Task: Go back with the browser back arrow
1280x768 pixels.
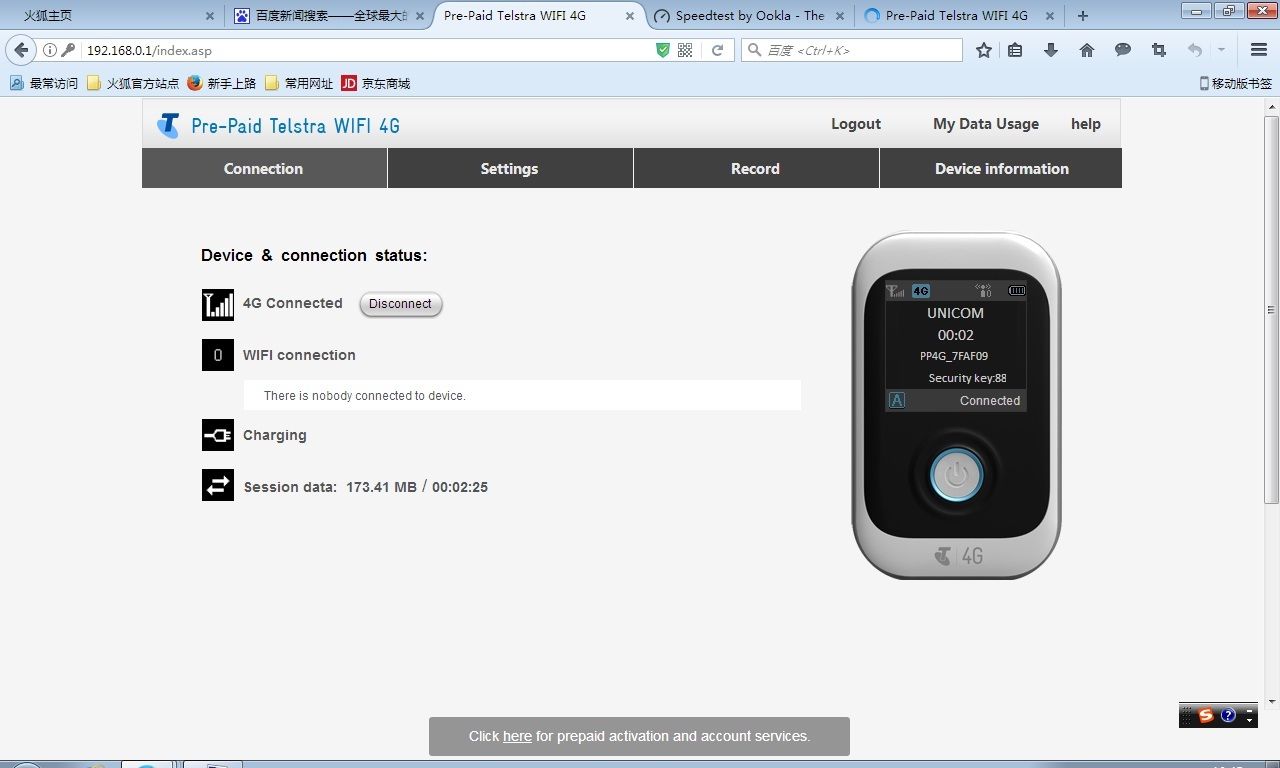Action: click(x=21, y=50)
